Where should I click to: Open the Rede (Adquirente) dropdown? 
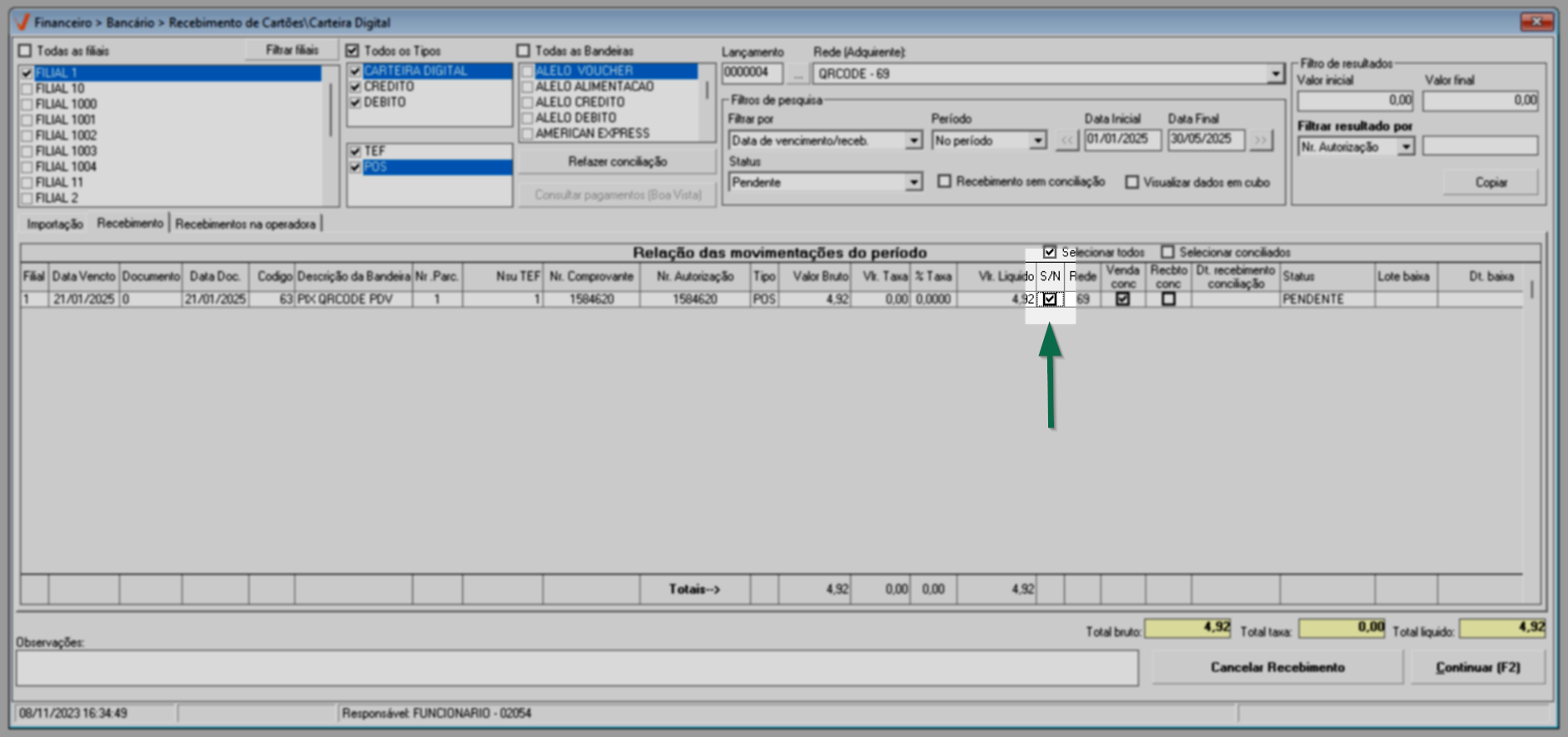click(x=1274, y=74)
